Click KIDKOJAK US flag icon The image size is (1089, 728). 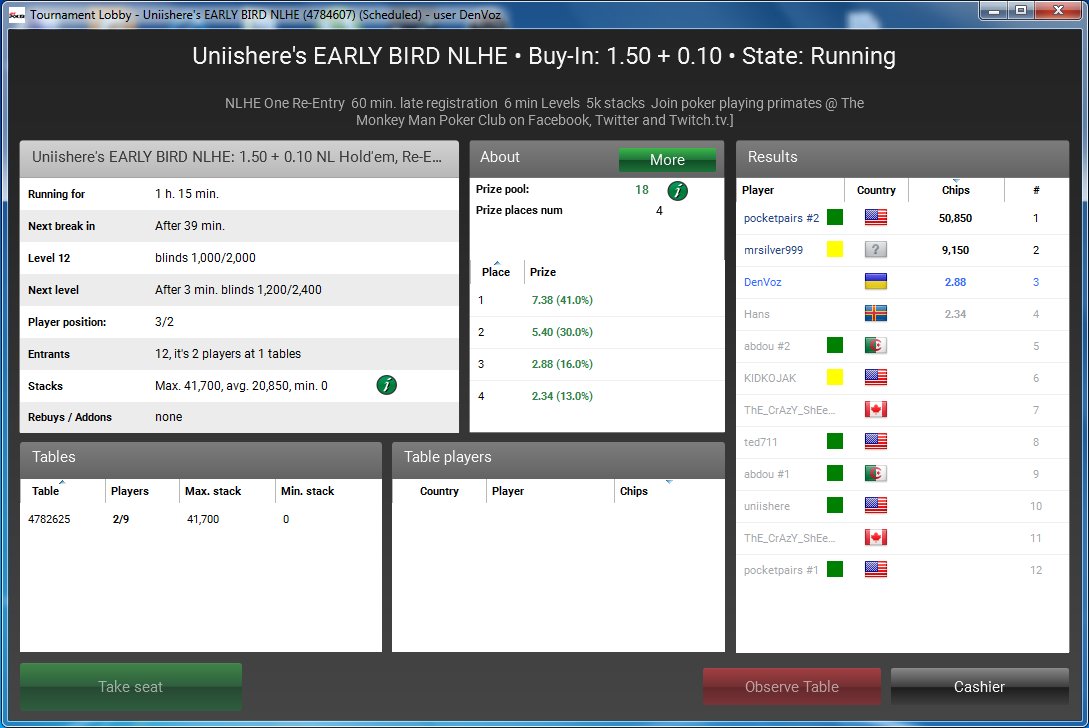pos(876,377)
